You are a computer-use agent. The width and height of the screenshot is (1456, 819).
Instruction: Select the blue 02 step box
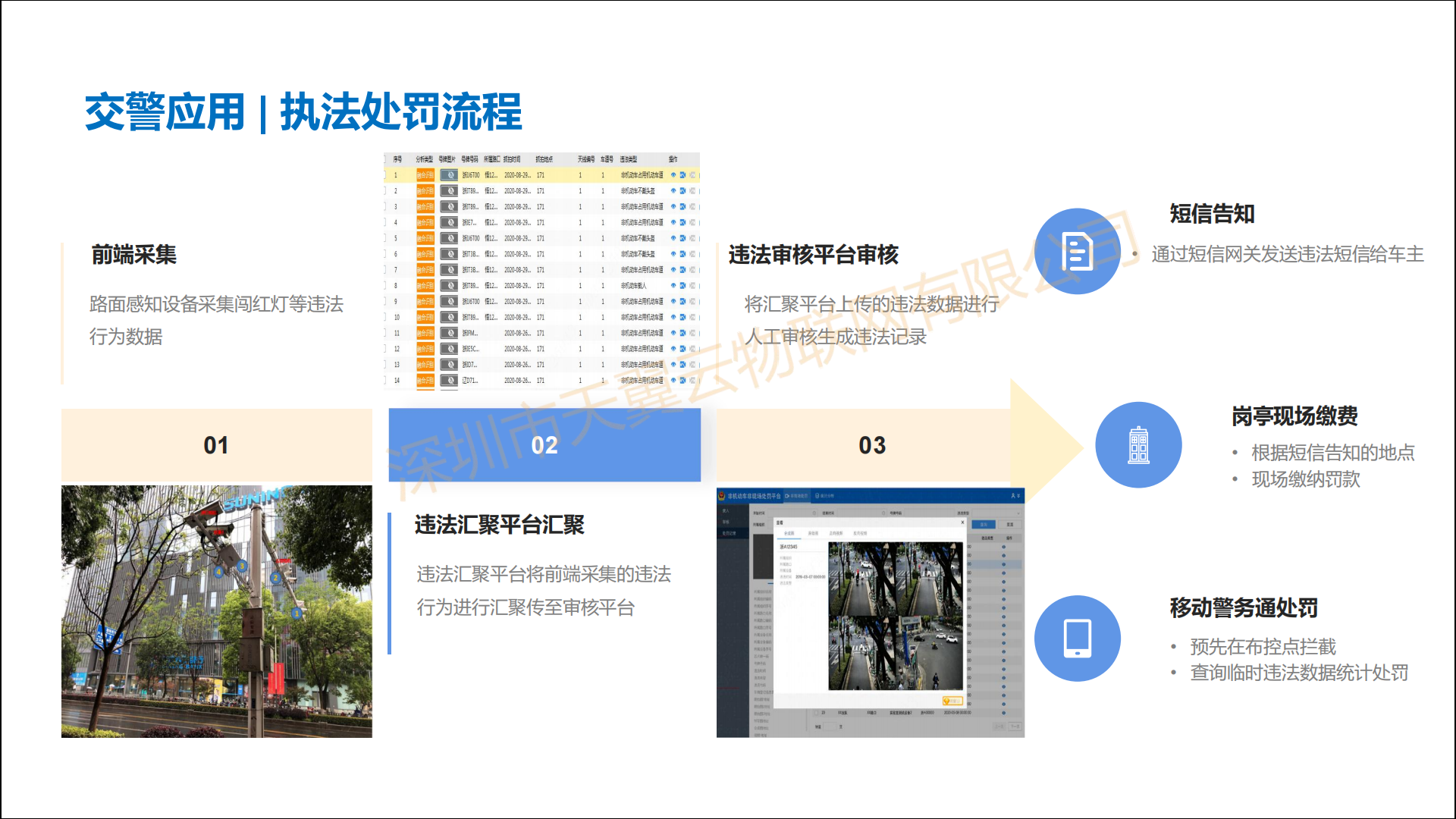[x=544, y=445]
